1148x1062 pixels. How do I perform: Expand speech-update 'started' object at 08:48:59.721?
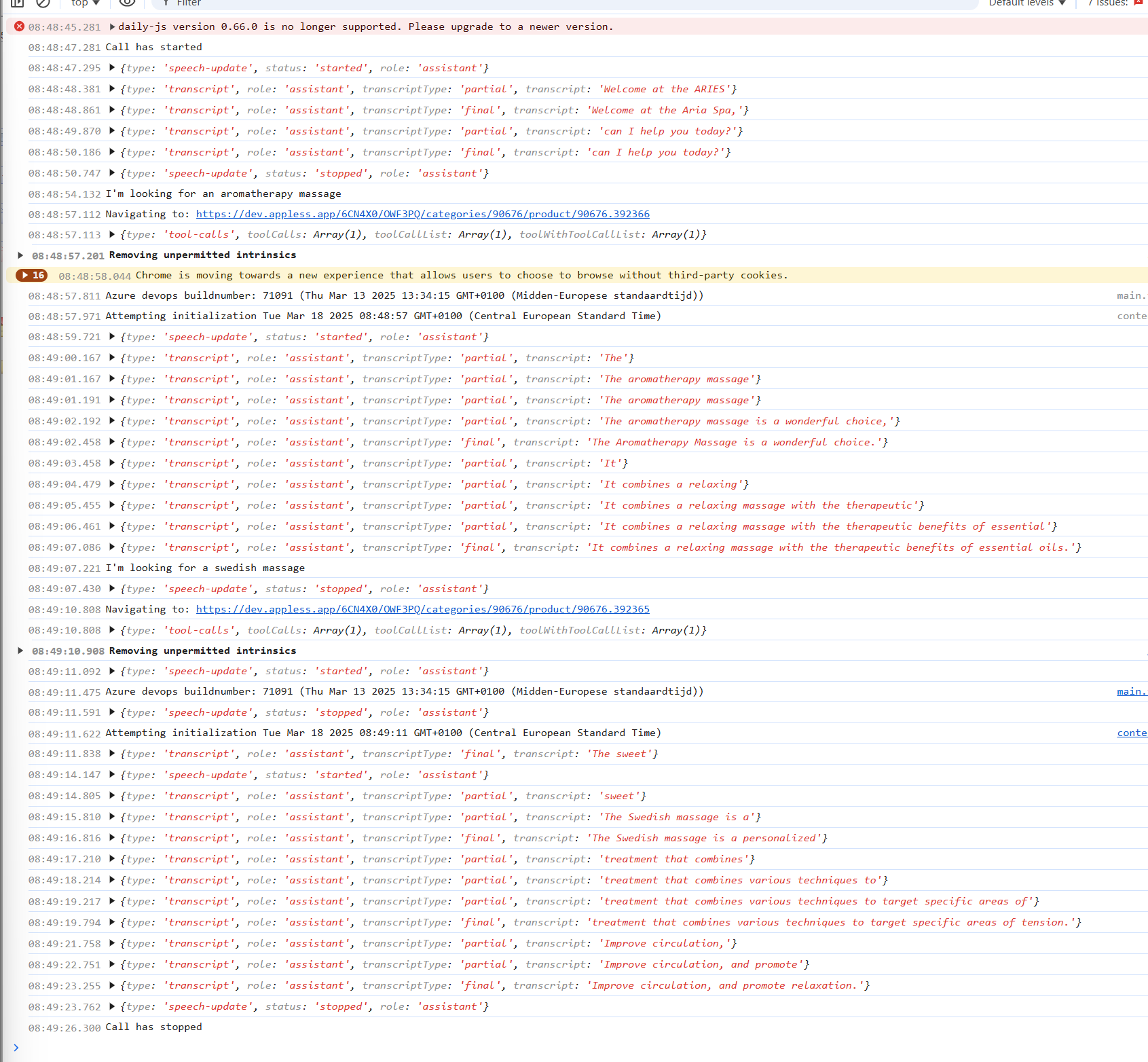click(112, 337)
